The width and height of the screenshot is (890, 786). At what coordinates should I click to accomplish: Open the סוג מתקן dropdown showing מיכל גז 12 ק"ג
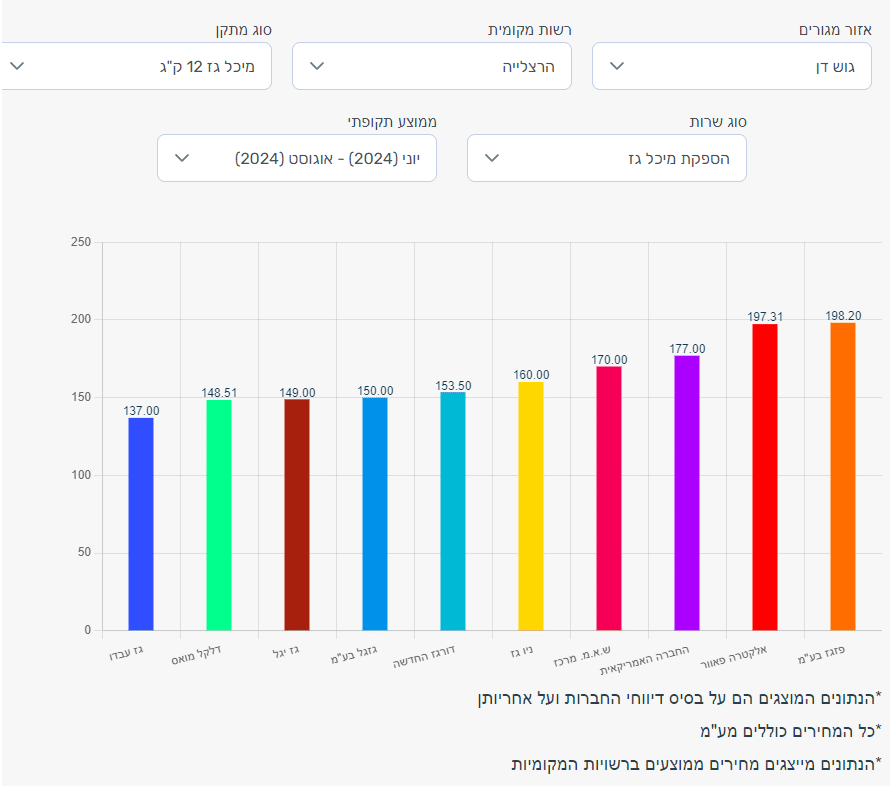pos(136,66)
